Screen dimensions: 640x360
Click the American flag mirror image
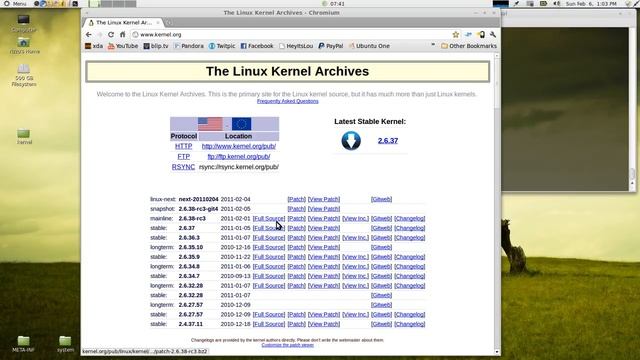[210, 124]
